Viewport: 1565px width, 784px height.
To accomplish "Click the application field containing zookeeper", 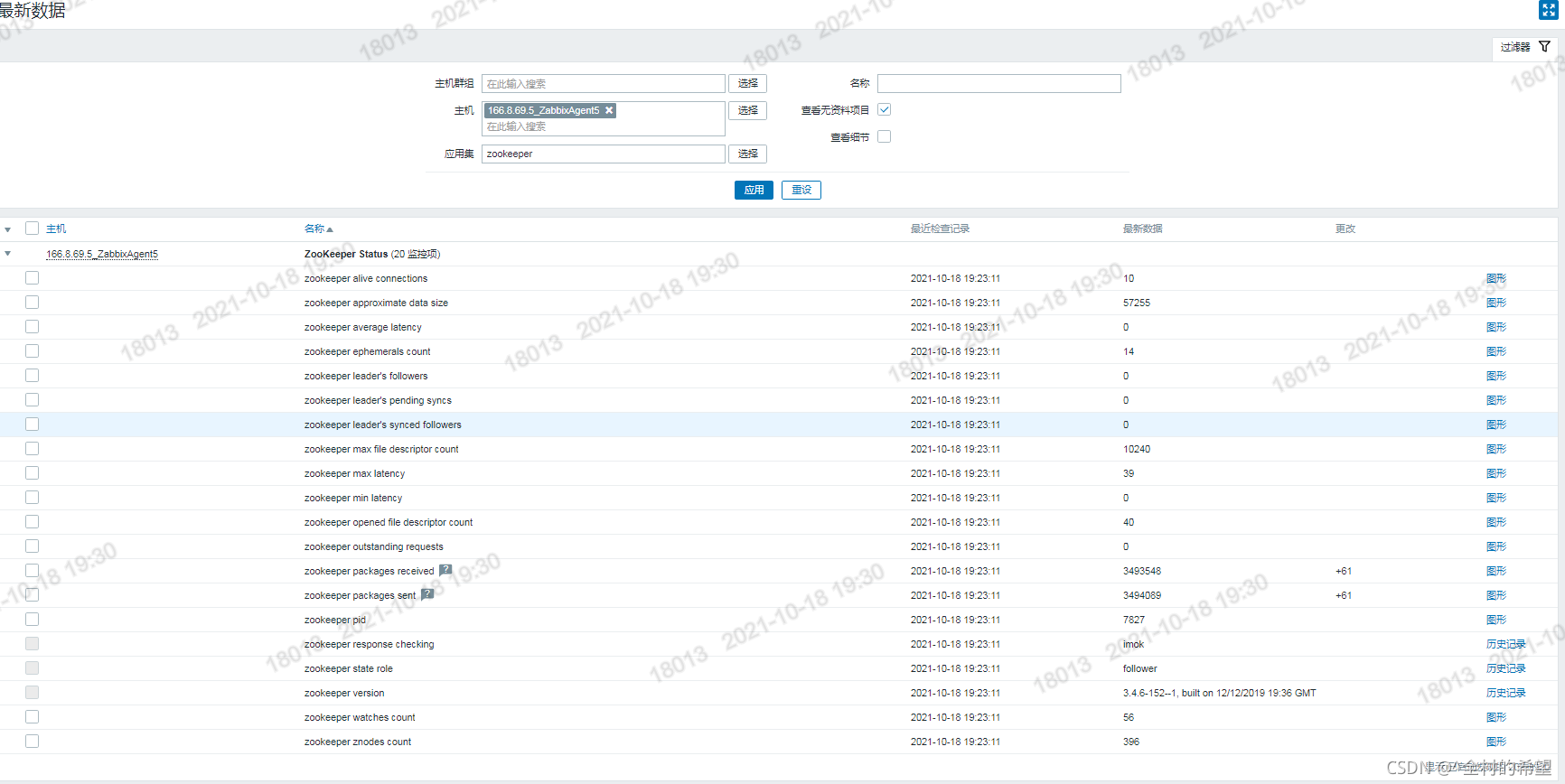I will click(x=604, y=154).
